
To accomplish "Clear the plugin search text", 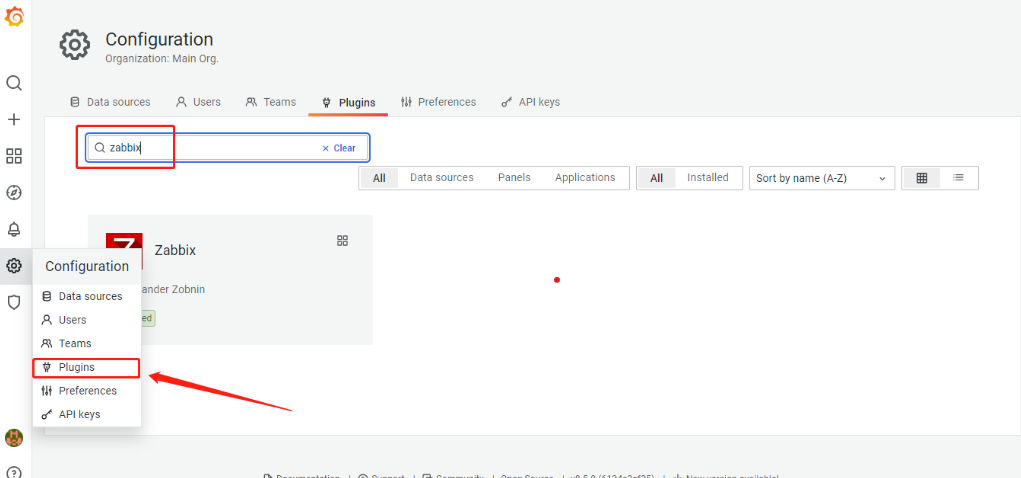I will pyautogui.click(x=339, y=148).
